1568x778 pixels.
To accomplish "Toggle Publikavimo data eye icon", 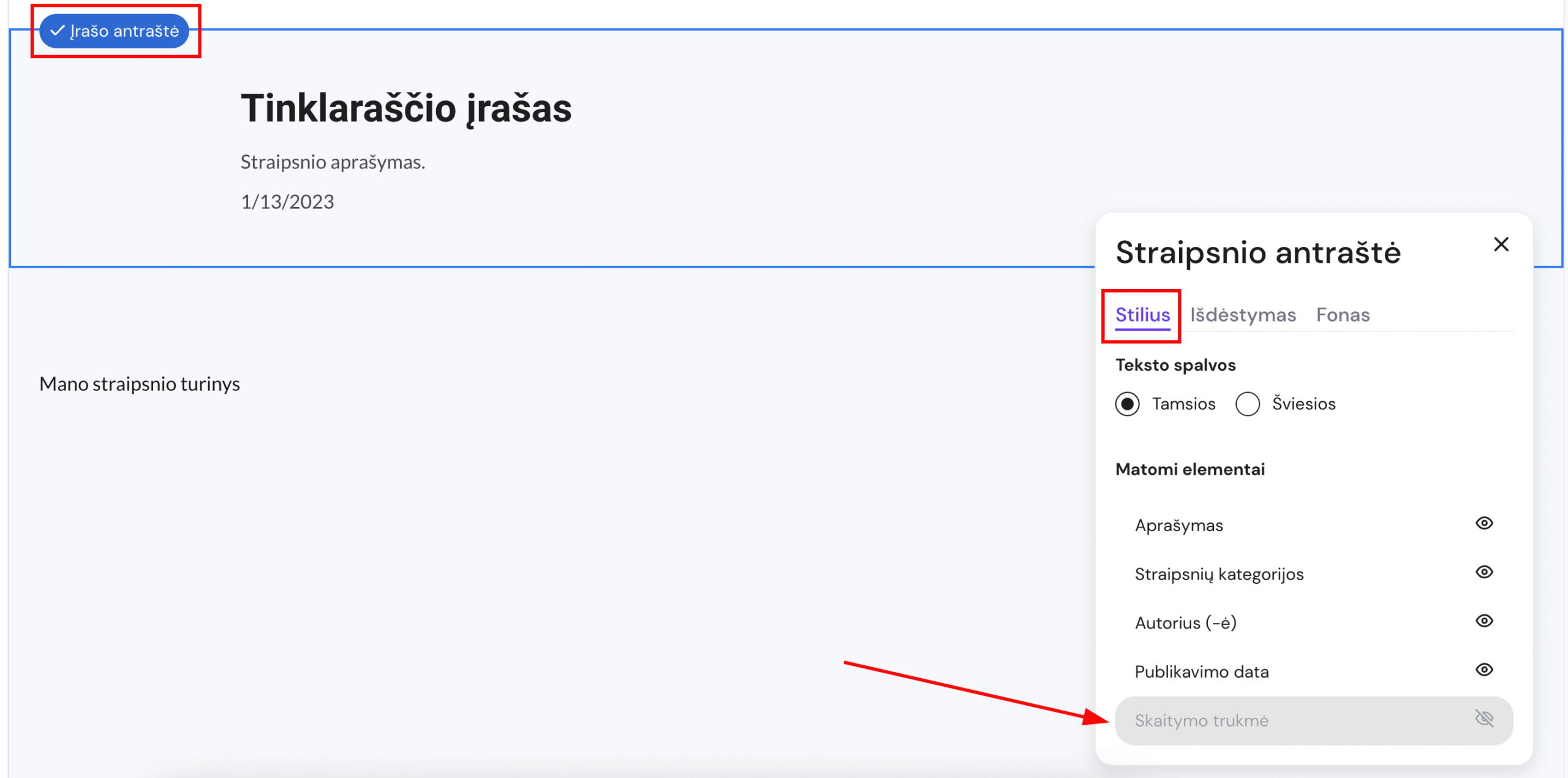I will pos(1483,670).
